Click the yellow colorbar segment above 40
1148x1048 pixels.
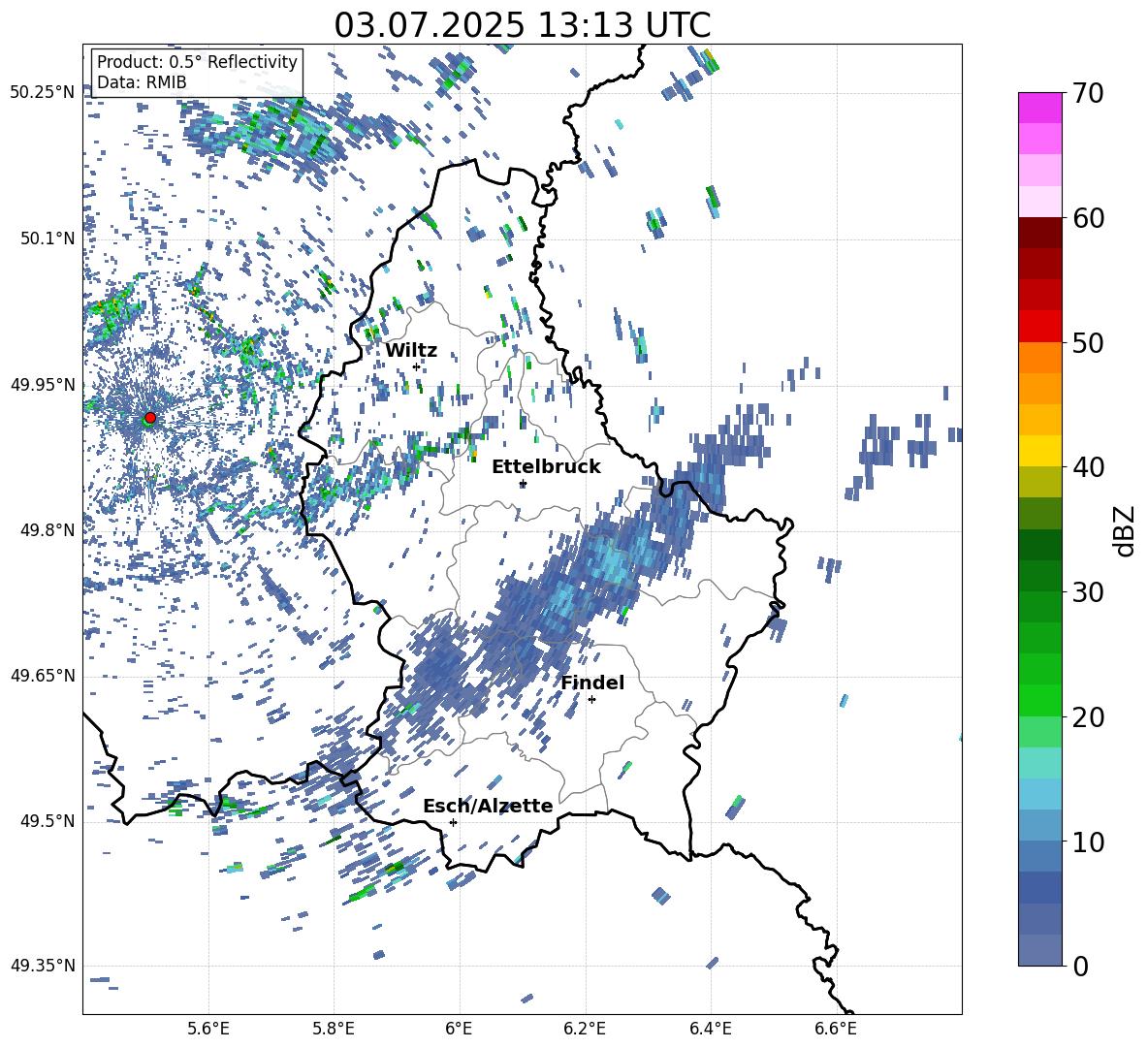1039,451
